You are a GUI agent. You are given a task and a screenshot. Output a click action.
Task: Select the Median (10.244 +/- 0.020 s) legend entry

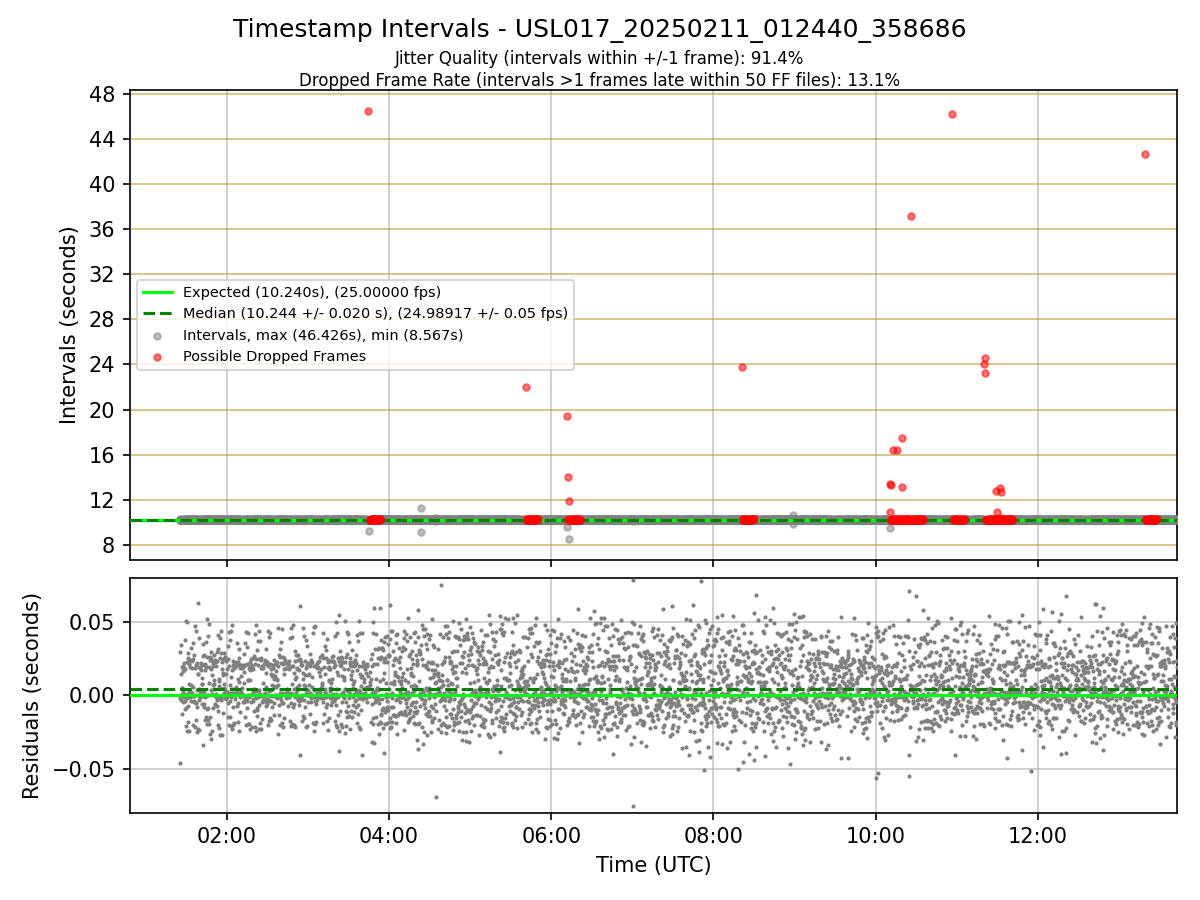(356, 313)
